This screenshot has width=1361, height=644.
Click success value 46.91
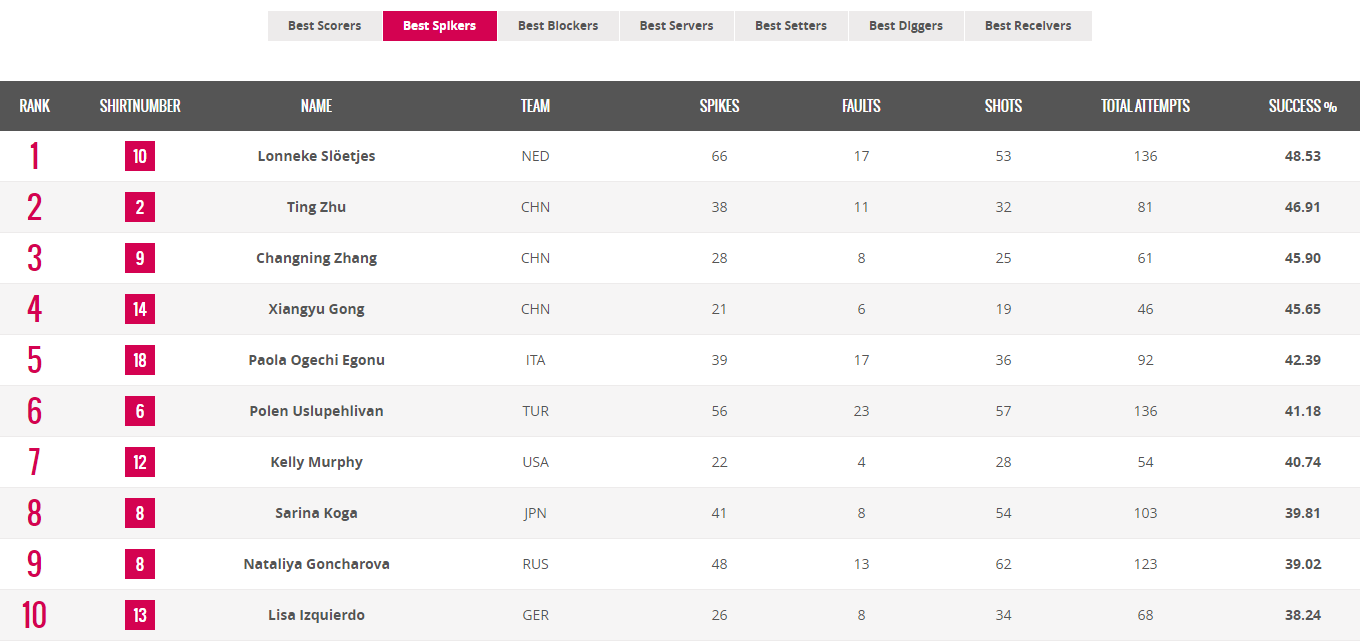pyautogui.click(x=1302, y=207)
